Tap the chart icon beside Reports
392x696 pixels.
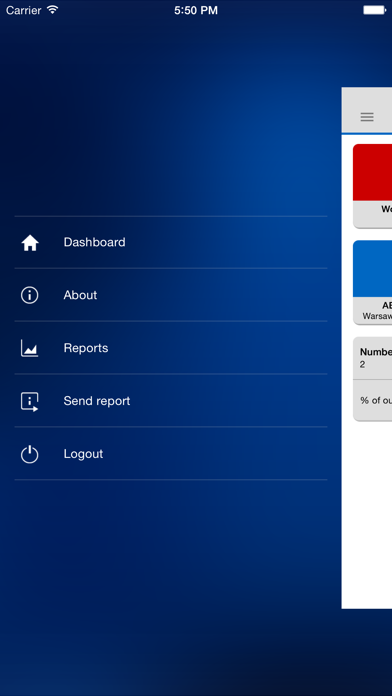pyautogui.click(x=30, y=348)
